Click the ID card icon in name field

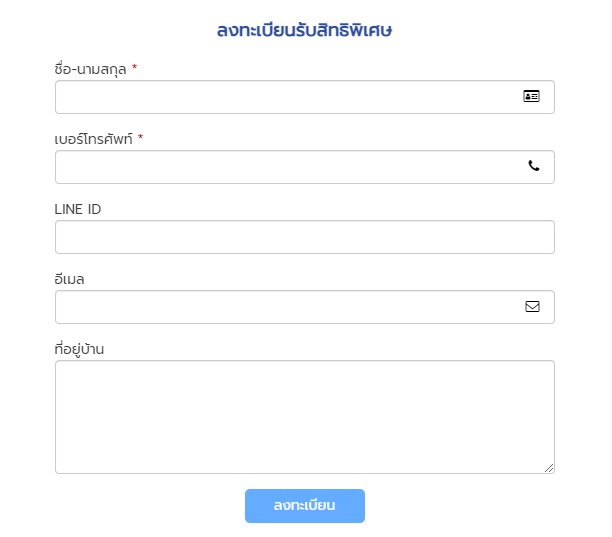coord(531,96)
